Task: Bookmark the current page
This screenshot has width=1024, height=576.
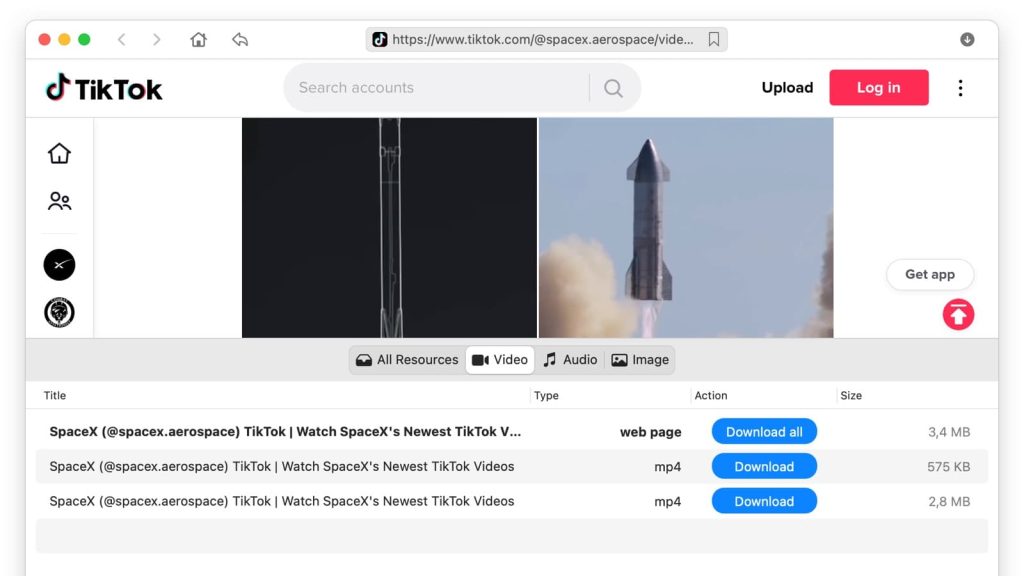Action: 714,40
